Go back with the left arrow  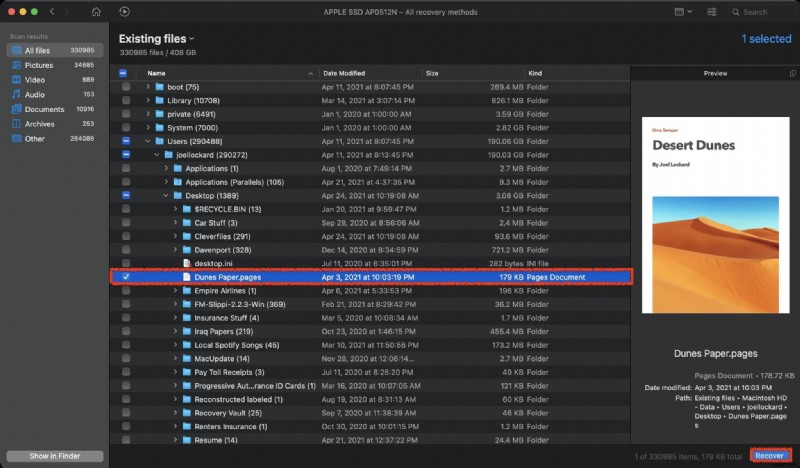[x=52, y=12]
